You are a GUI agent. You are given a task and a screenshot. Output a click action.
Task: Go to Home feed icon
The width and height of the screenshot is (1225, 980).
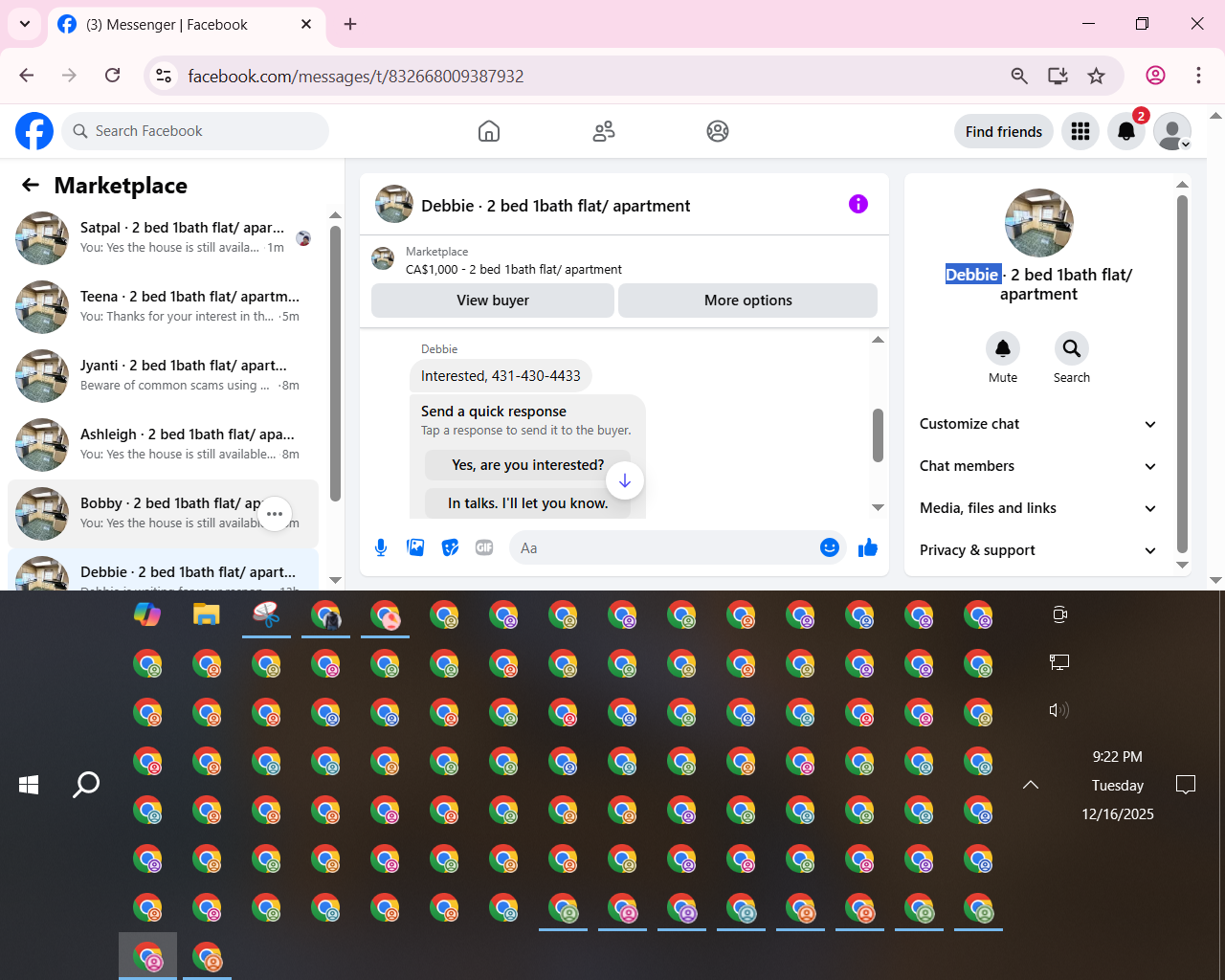pyautogui.click(x=489, y=131)
